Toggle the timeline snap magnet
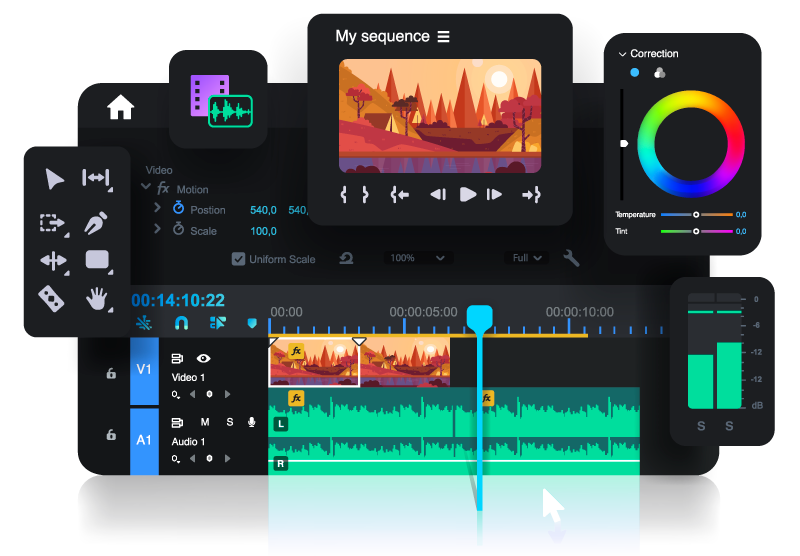 point(181,323)
